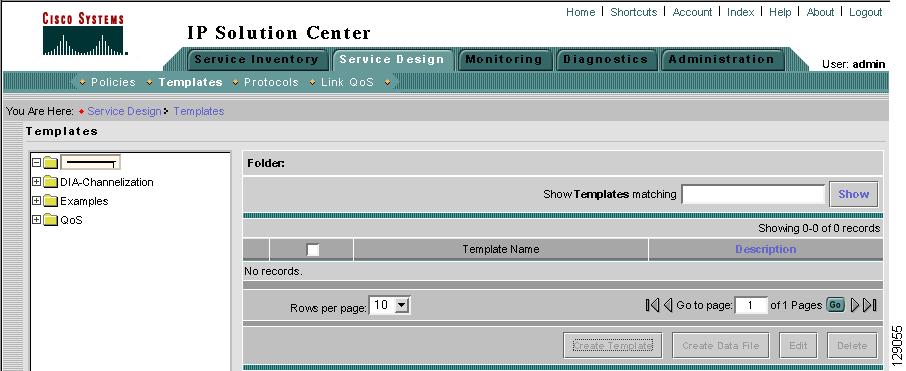Screen dimensions: 906x371
Task: Sort by the Description column header
Action: (766, 250)
